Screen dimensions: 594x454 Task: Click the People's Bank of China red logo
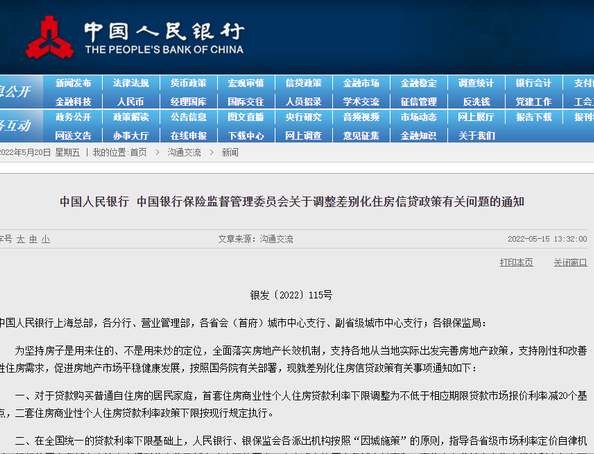click(x=50, y=37)
